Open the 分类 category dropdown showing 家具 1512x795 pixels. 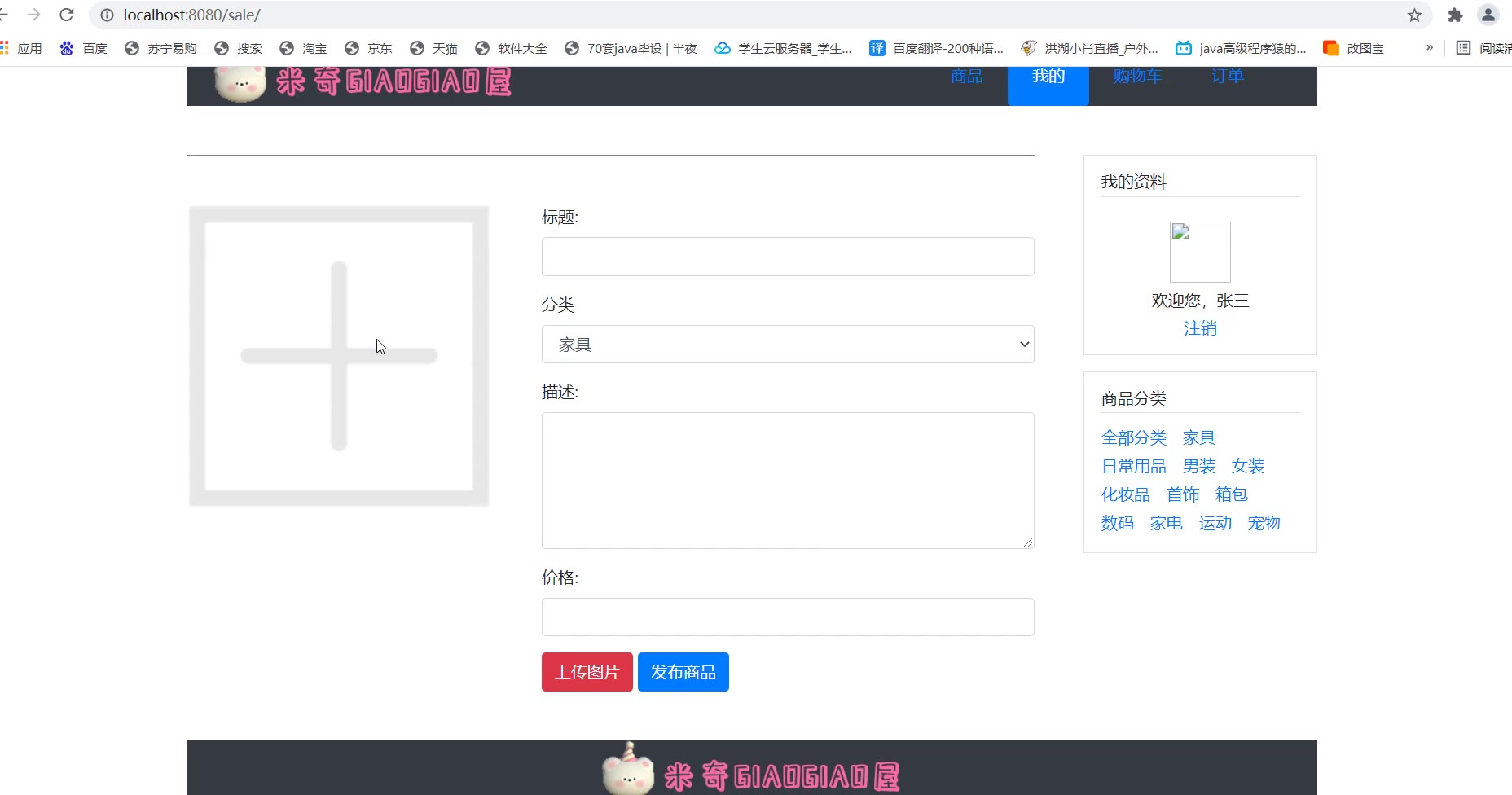(x=788, y=345)
